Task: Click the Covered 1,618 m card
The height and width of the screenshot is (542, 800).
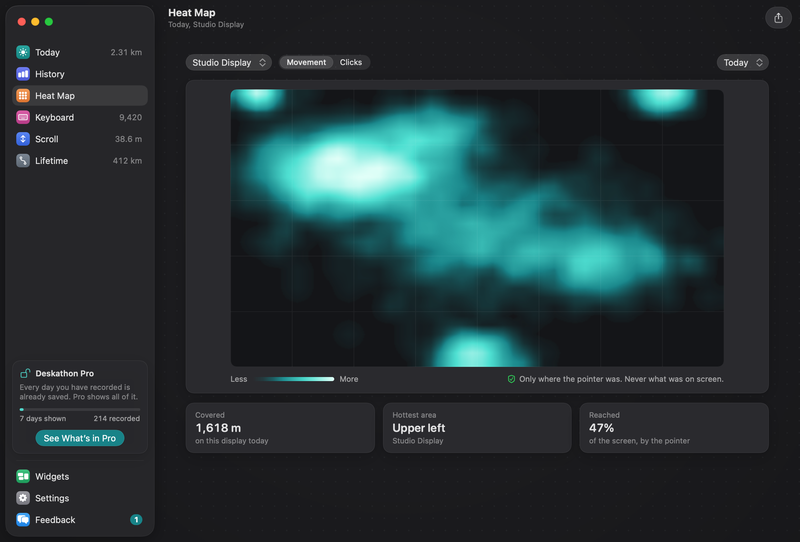Action: coord(280,428)
